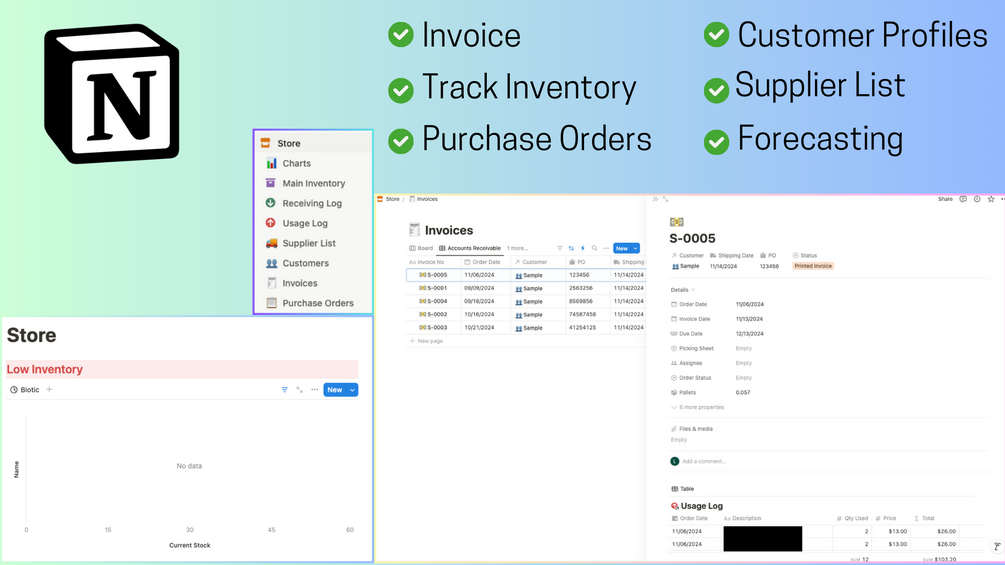Open invoice S-0003 row
Image resolution: width=1005 pixels, height=565 pixels.
437,327
